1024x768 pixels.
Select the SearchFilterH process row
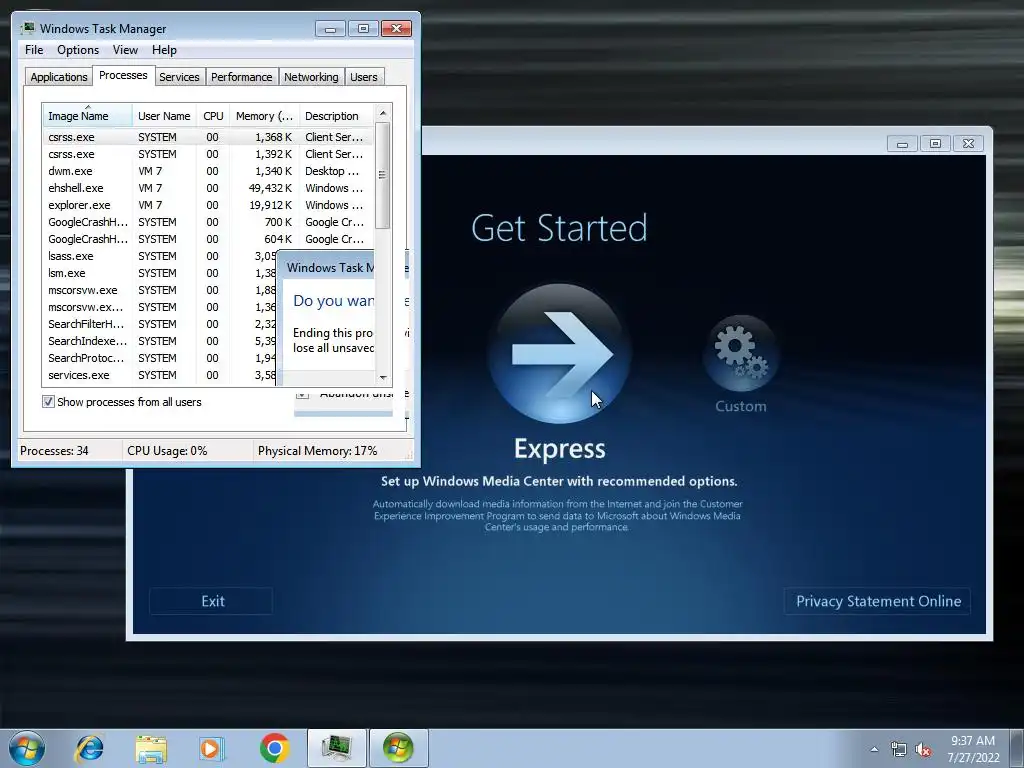click(160, 324)
